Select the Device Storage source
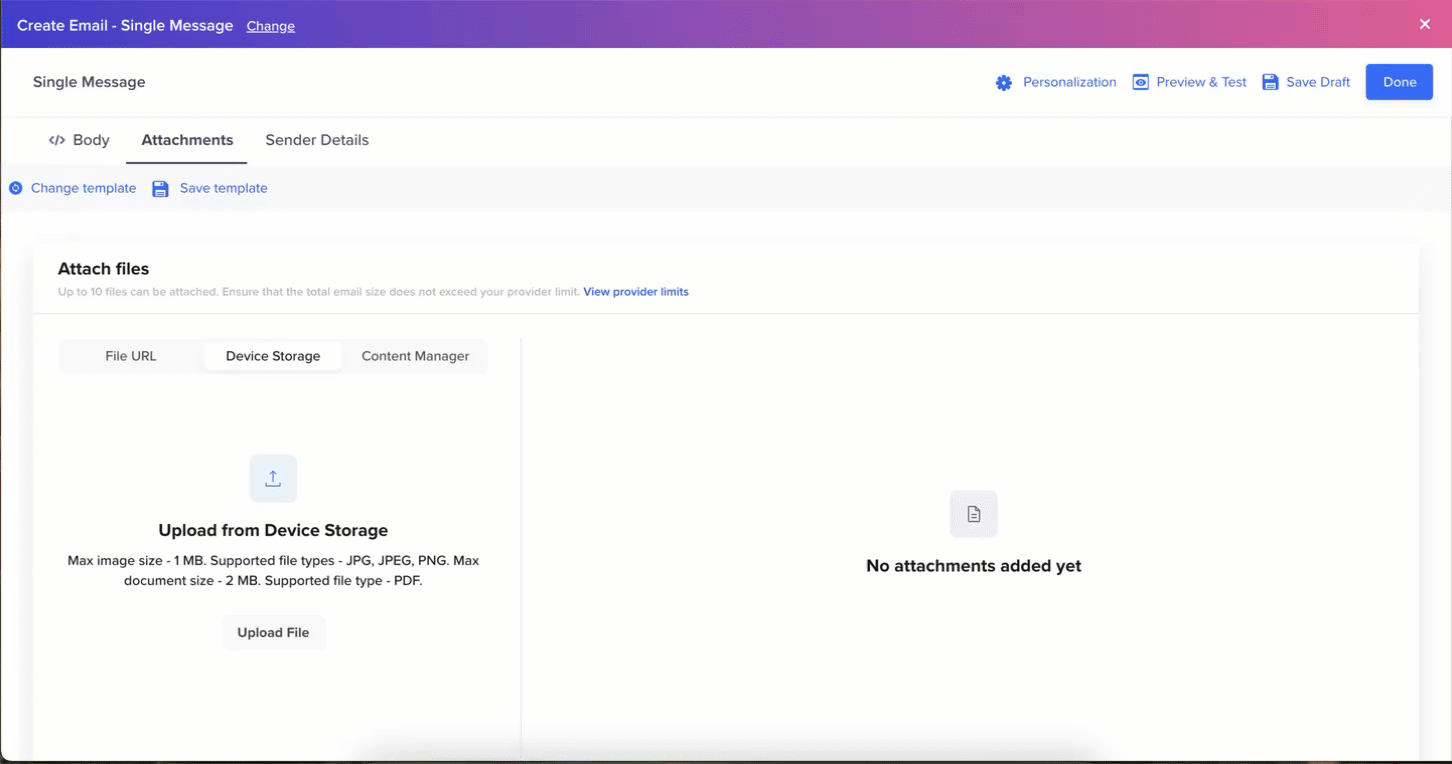The width and height of the screenshot is (1452, 764). click(x=273, y=355)
